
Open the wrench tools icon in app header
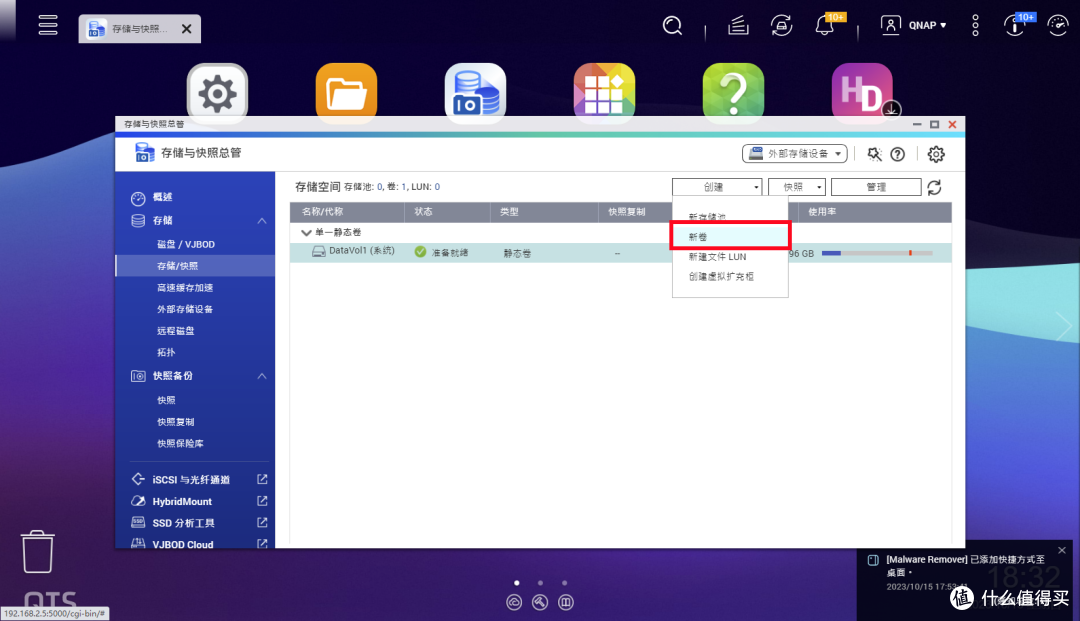point(874,154)
